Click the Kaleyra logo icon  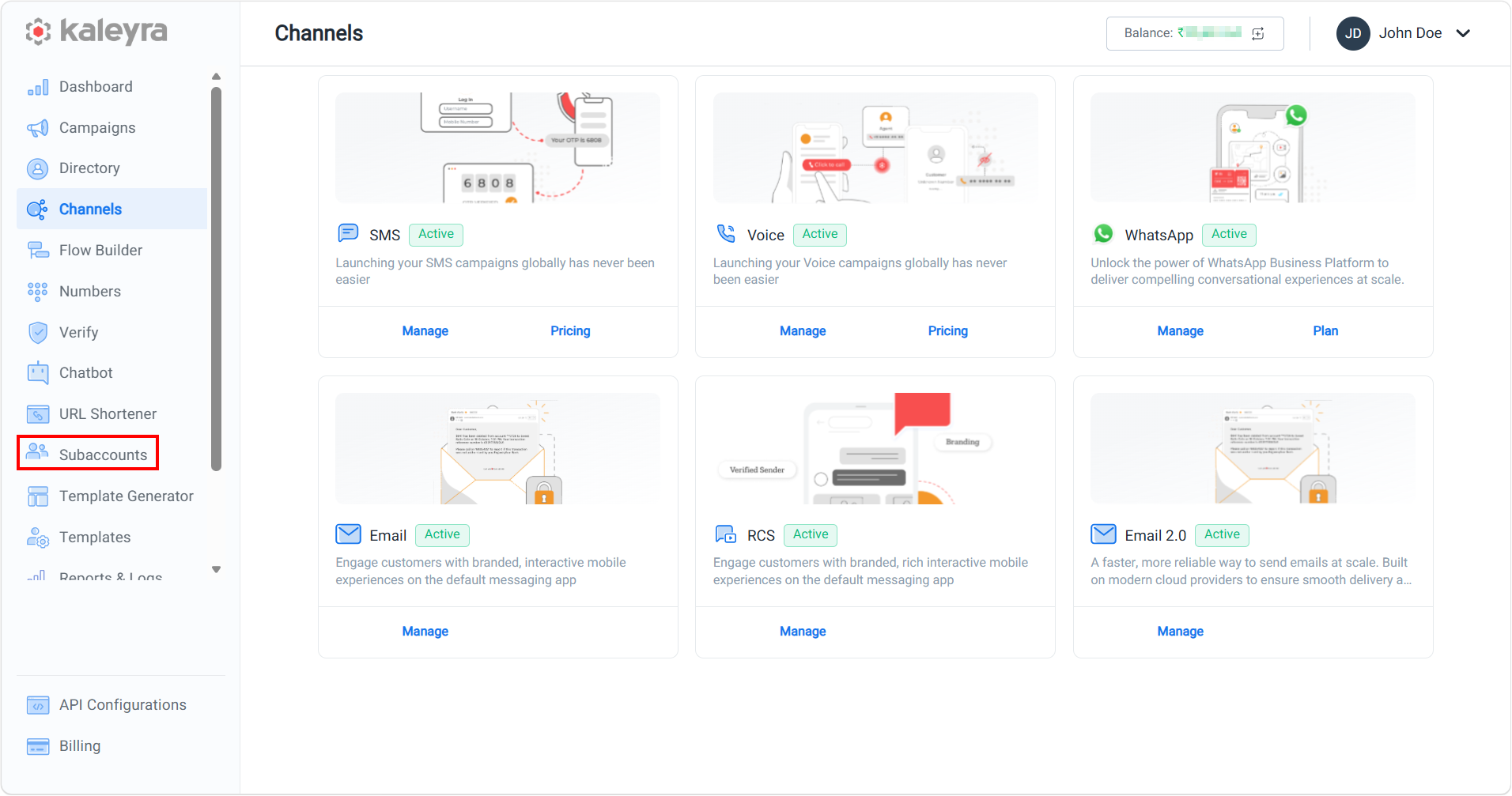[38, 32]
